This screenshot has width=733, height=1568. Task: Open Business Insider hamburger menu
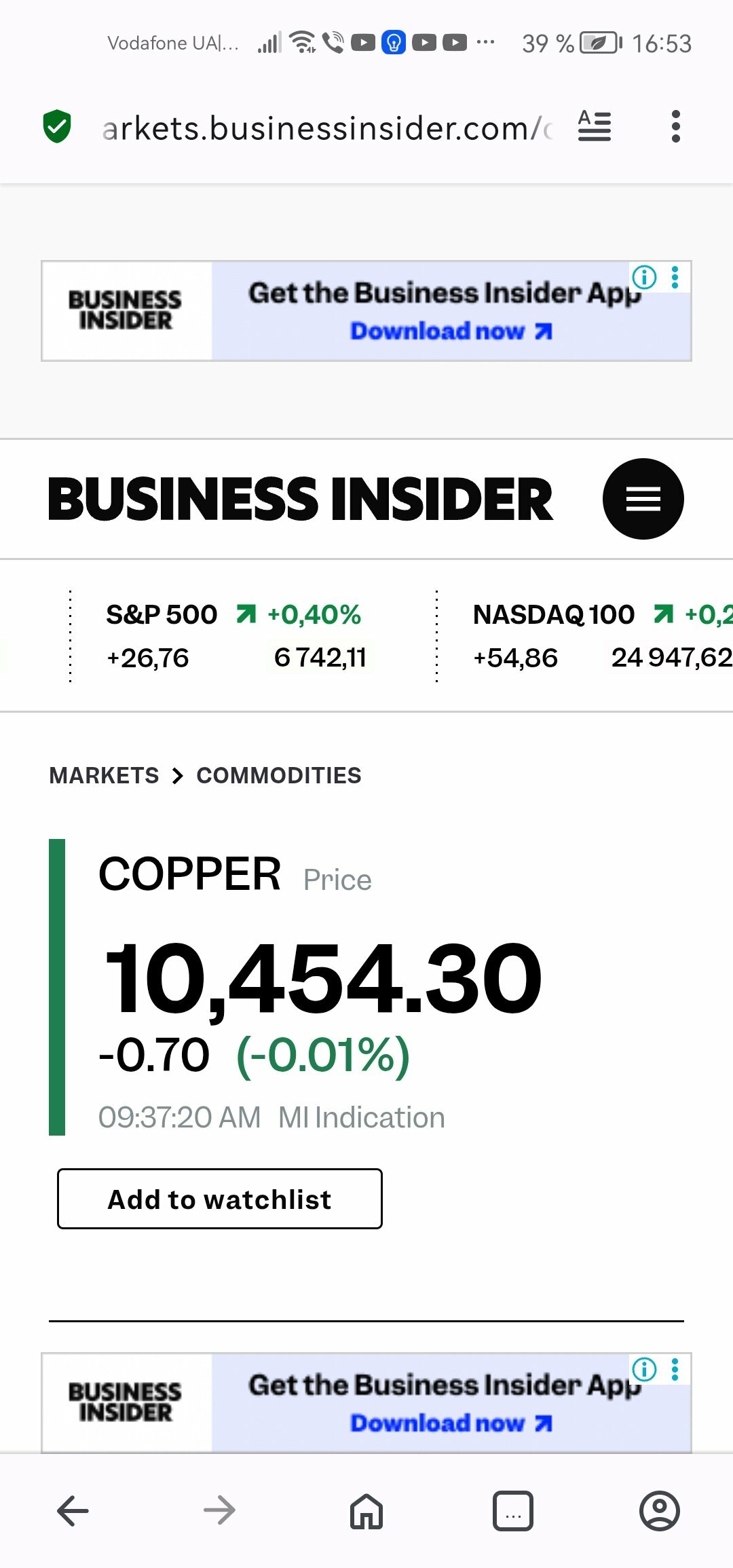pos(643,499)
